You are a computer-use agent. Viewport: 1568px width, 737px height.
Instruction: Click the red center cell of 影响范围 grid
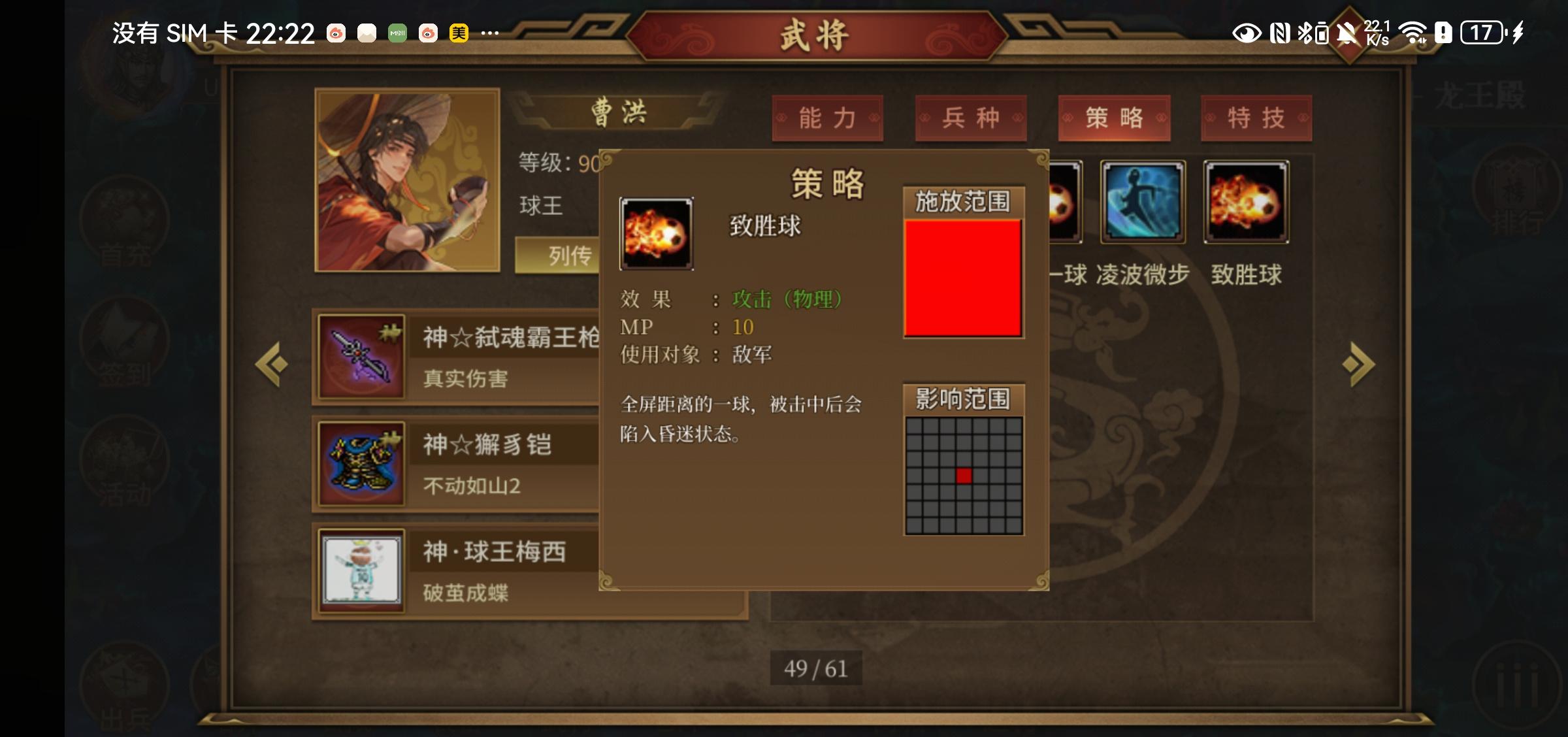point(964,476)
